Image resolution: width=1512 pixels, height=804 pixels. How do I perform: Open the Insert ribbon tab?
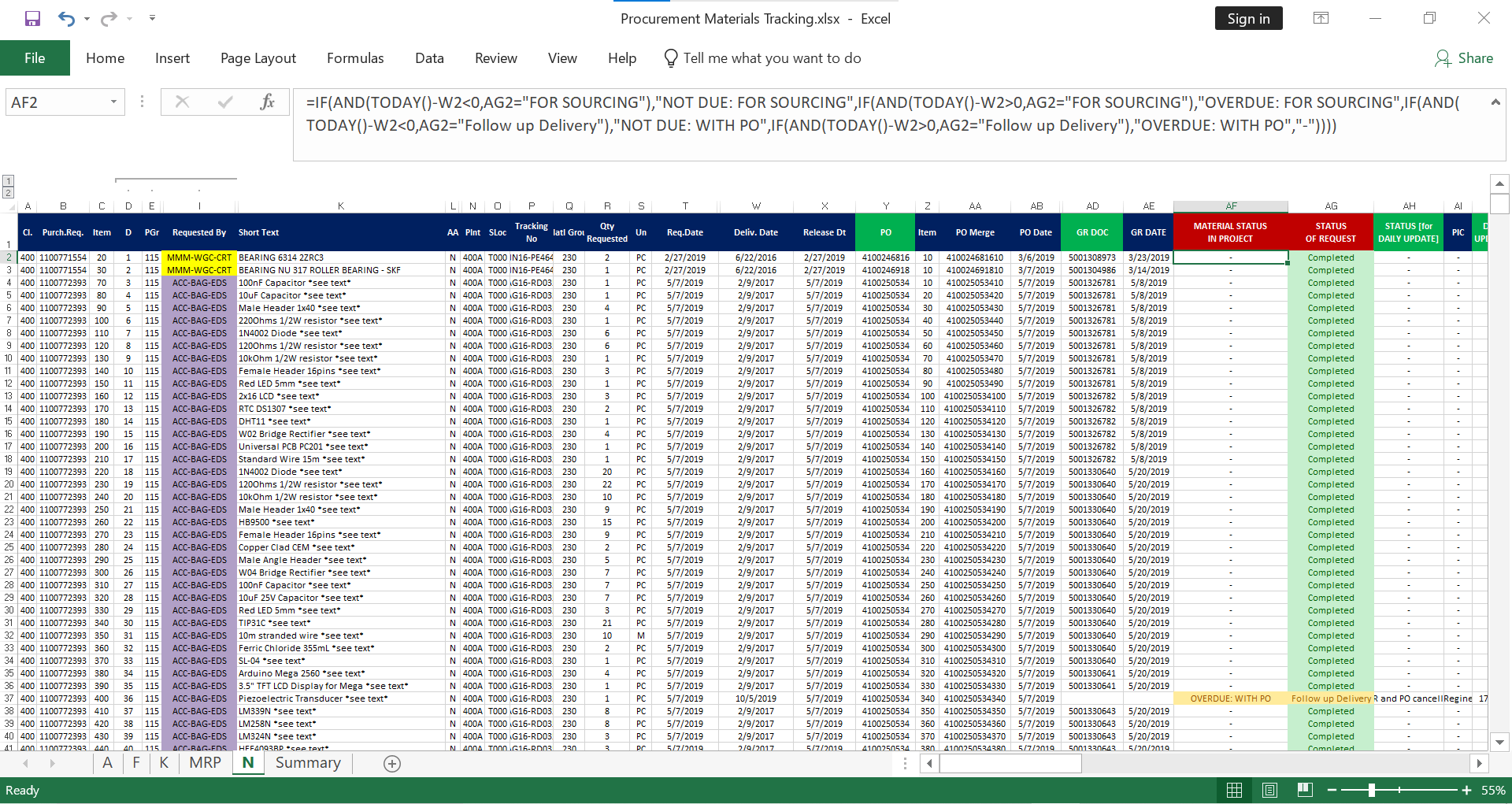172,58
